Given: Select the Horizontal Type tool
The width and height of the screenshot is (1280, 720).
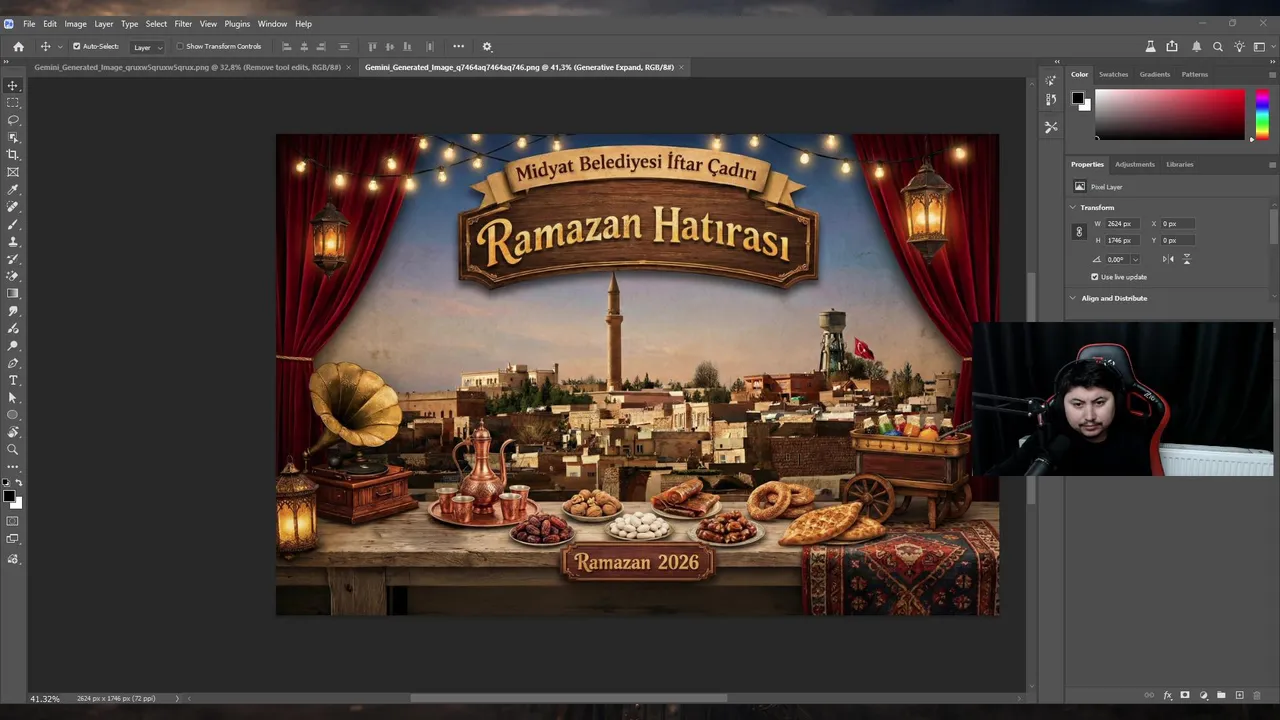Looking at the screenshot, I should point(13,380).
